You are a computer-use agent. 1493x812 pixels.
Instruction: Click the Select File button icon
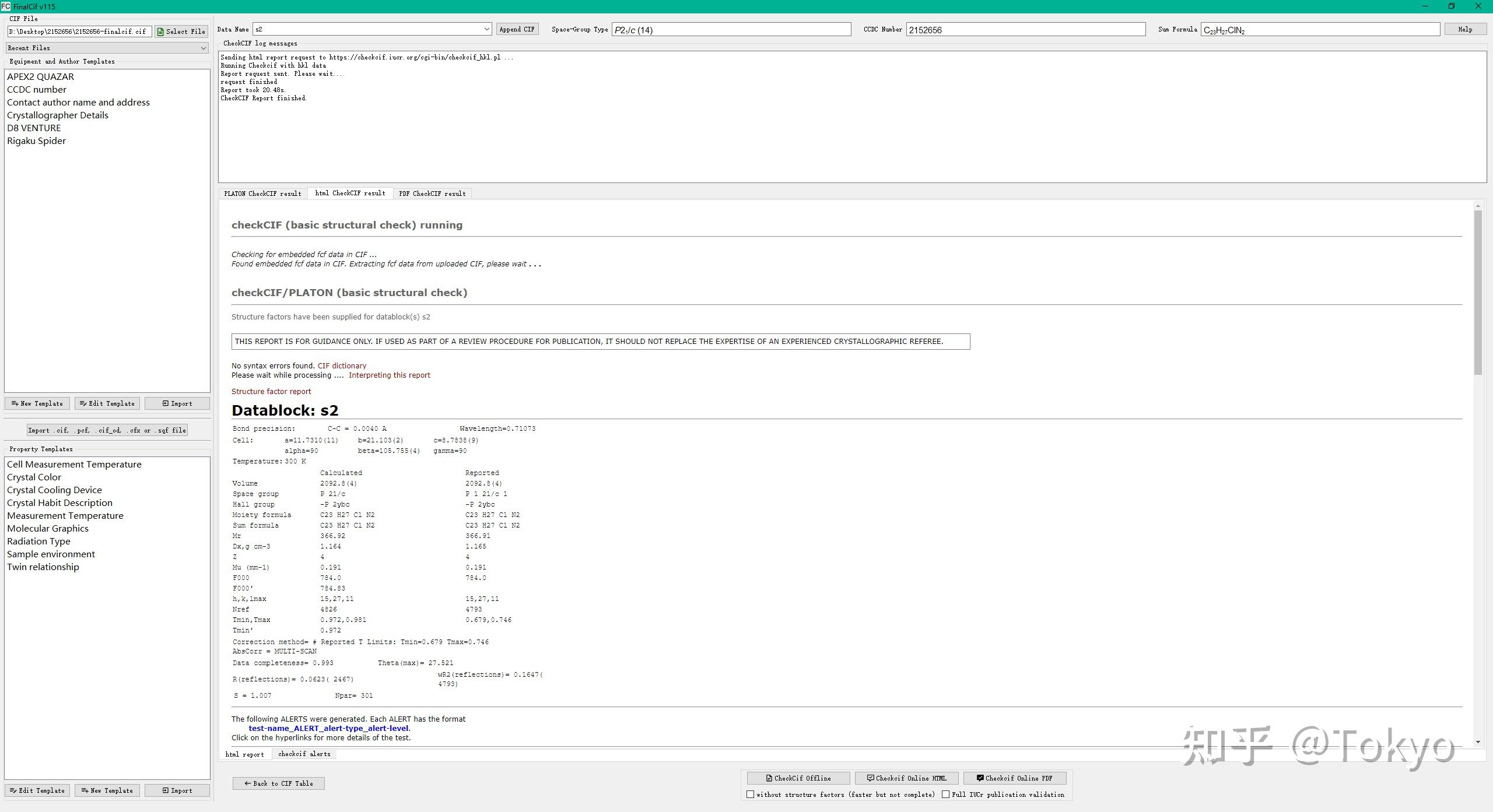[161, 31]
